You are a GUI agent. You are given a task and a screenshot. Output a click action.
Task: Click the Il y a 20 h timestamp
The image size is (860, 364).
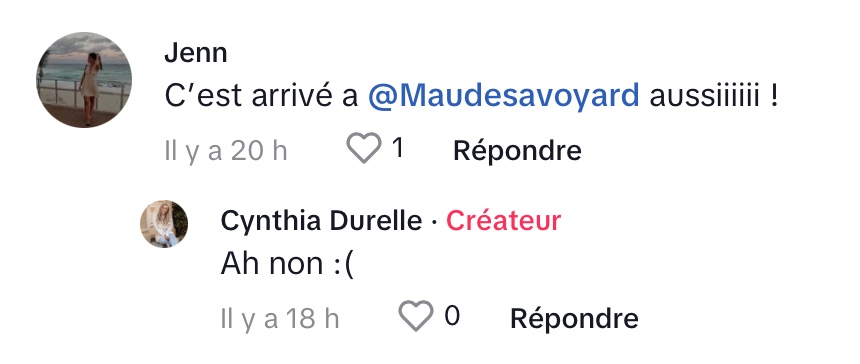(x=226, y=150)
